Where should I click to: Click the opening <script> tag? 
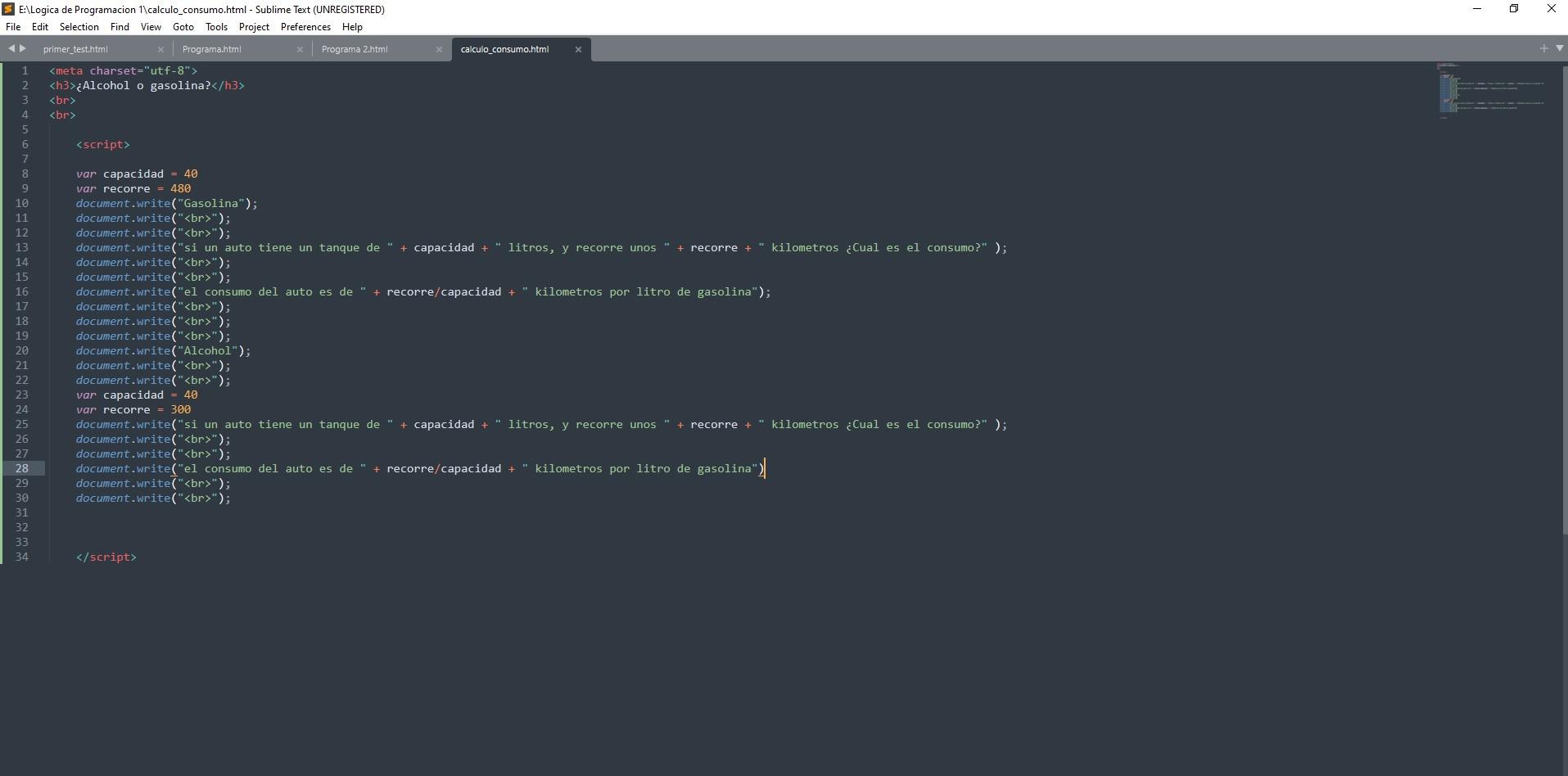pos(103,144)
